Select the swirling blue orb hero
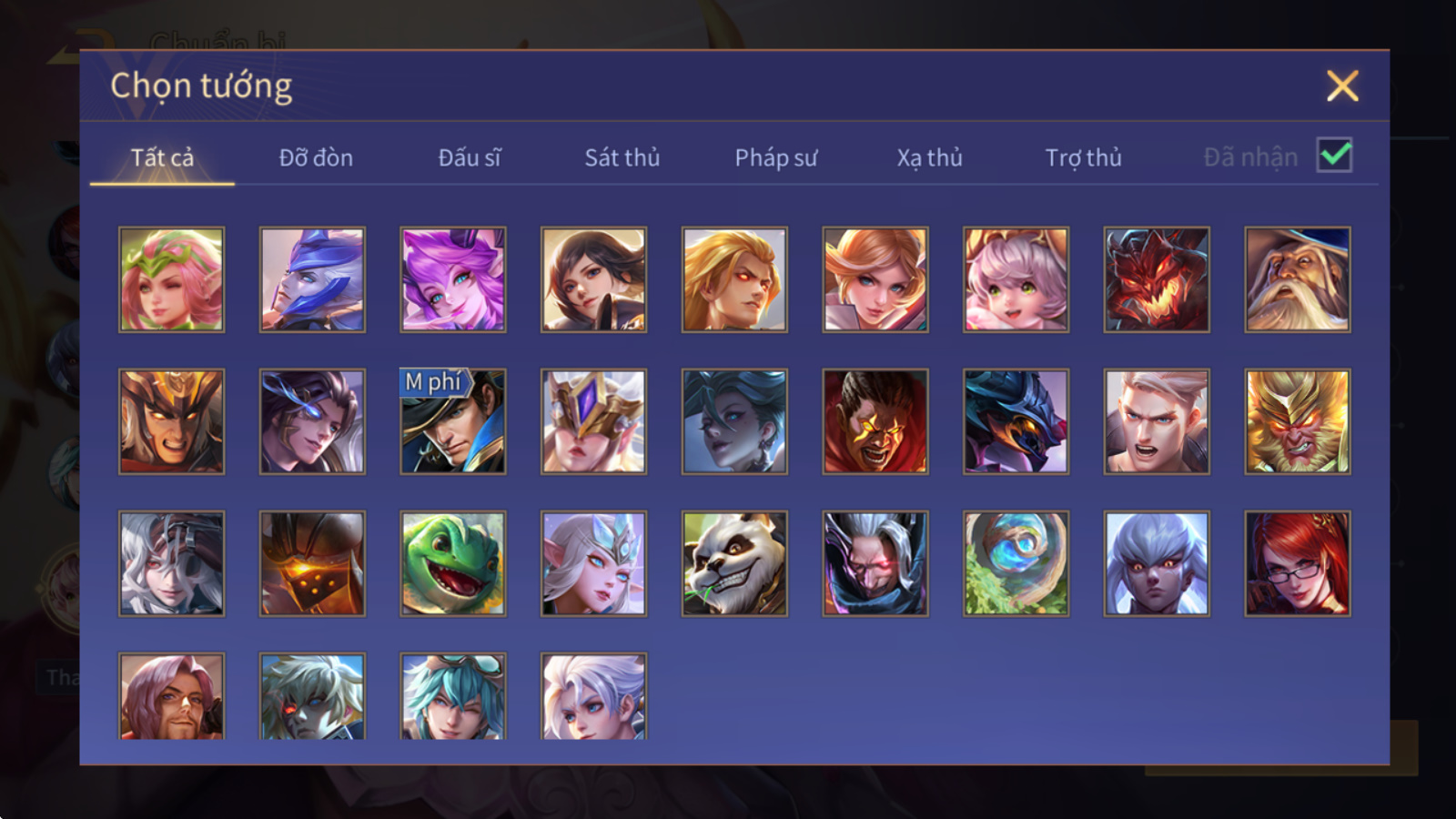Screen dimensions: 1456x819 1016,563
